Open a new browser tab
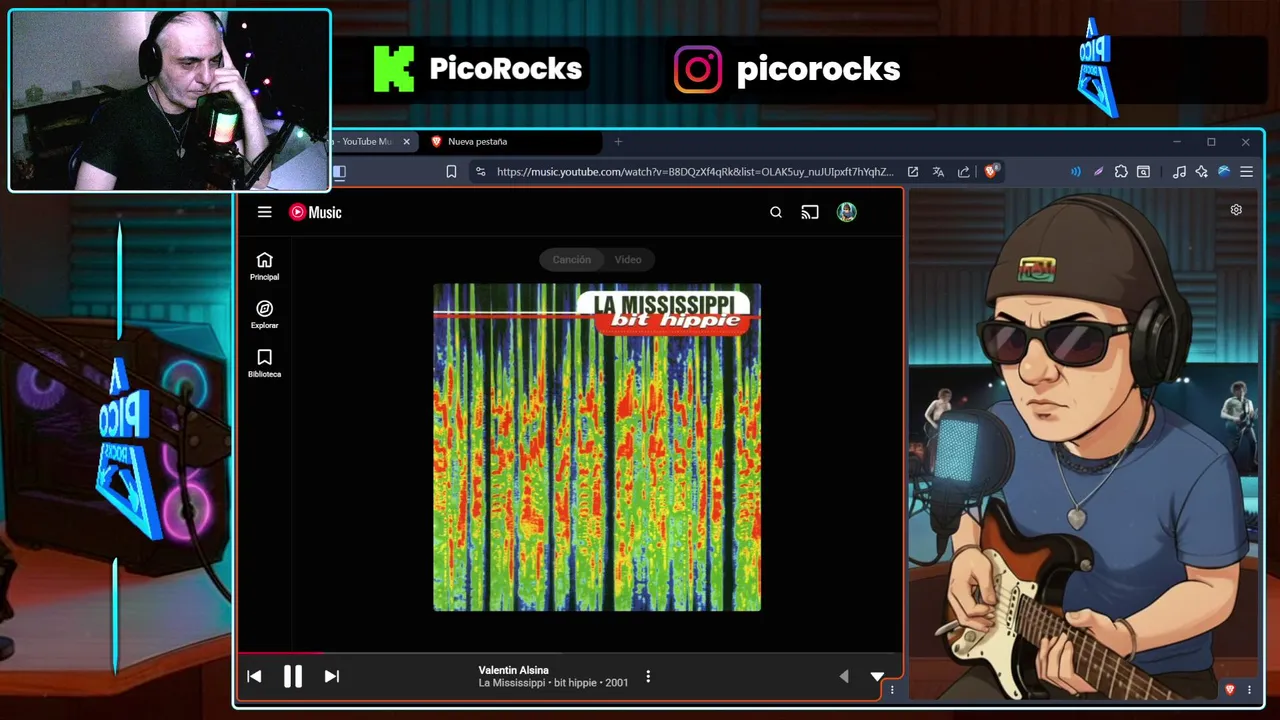The image size is (1280, 720). pyautogui.click(x=618, y=142)
